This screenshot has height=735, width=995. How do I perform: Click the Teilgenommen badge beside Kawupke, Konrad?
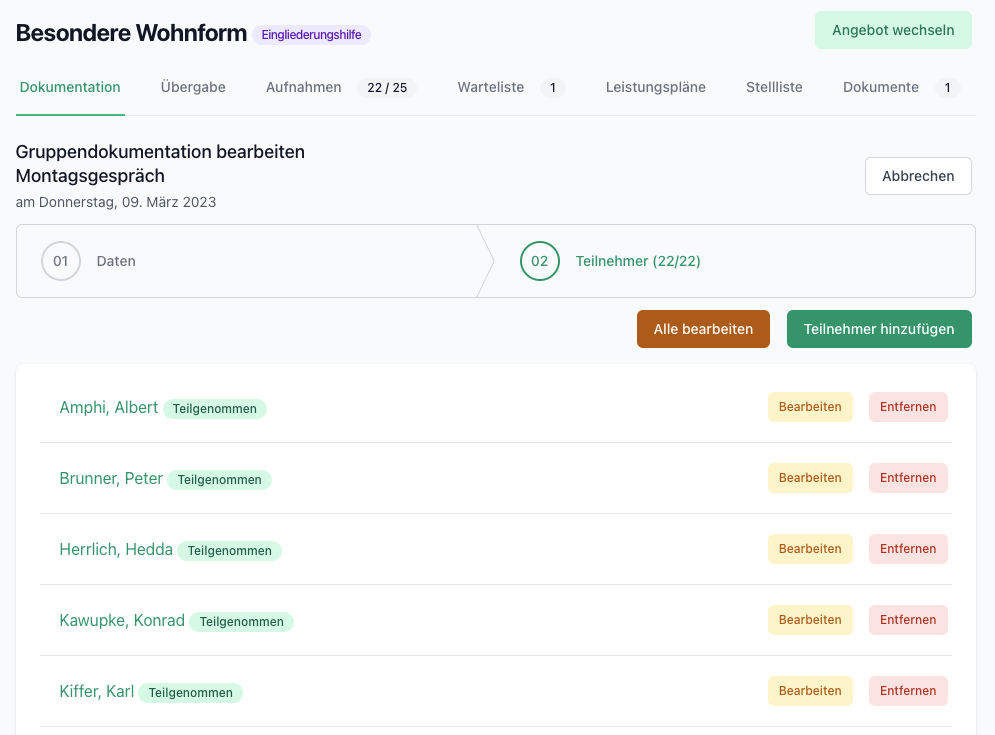tap(241, 622)
